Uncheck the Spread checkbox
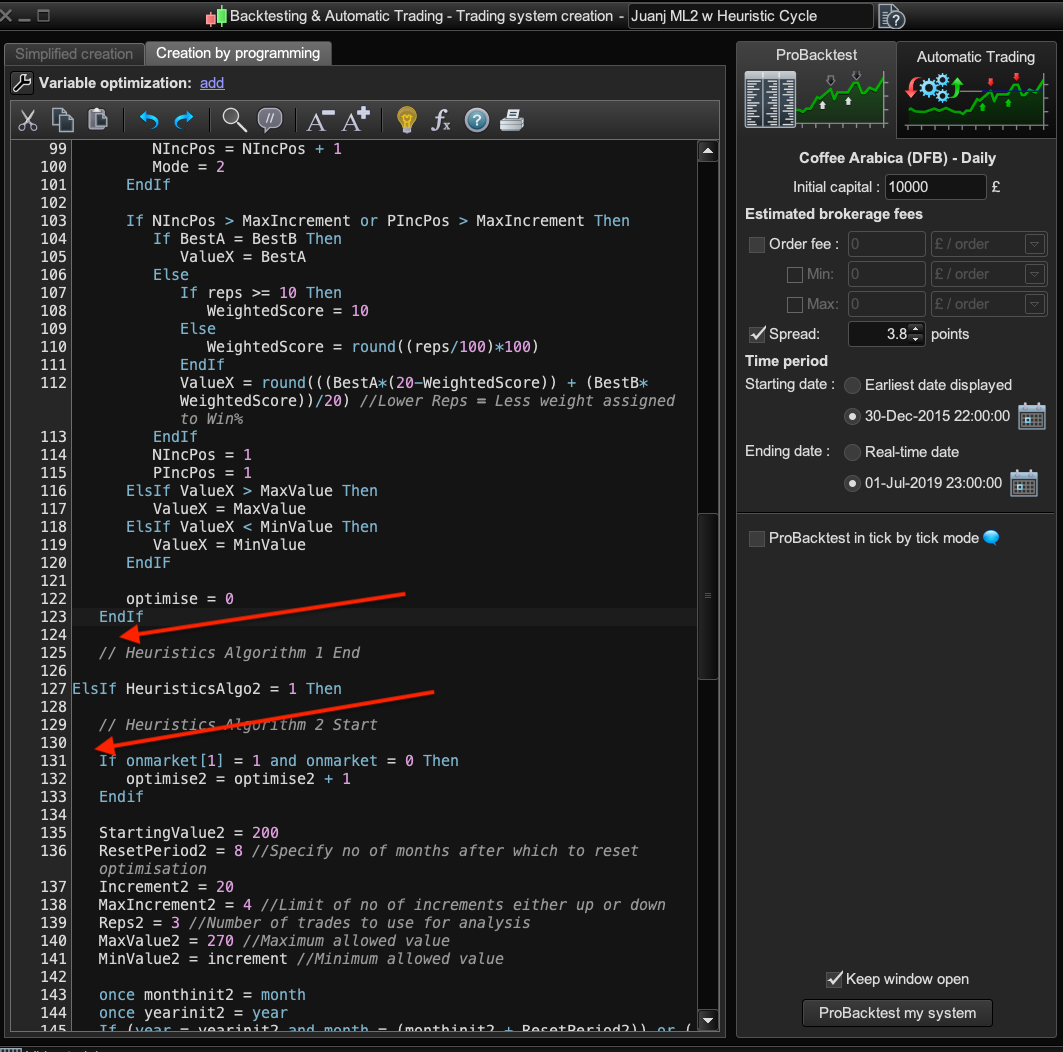 coord(757,334)
